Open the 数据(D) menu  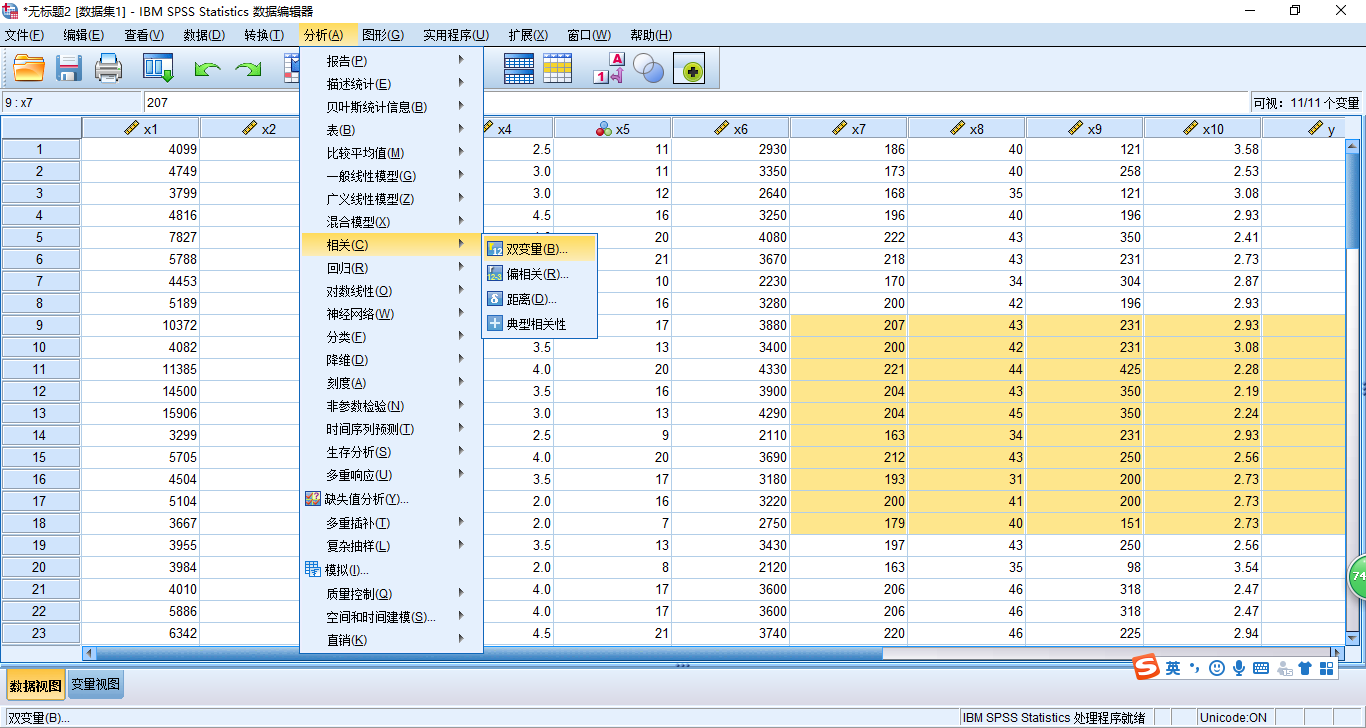coord(204,35)
